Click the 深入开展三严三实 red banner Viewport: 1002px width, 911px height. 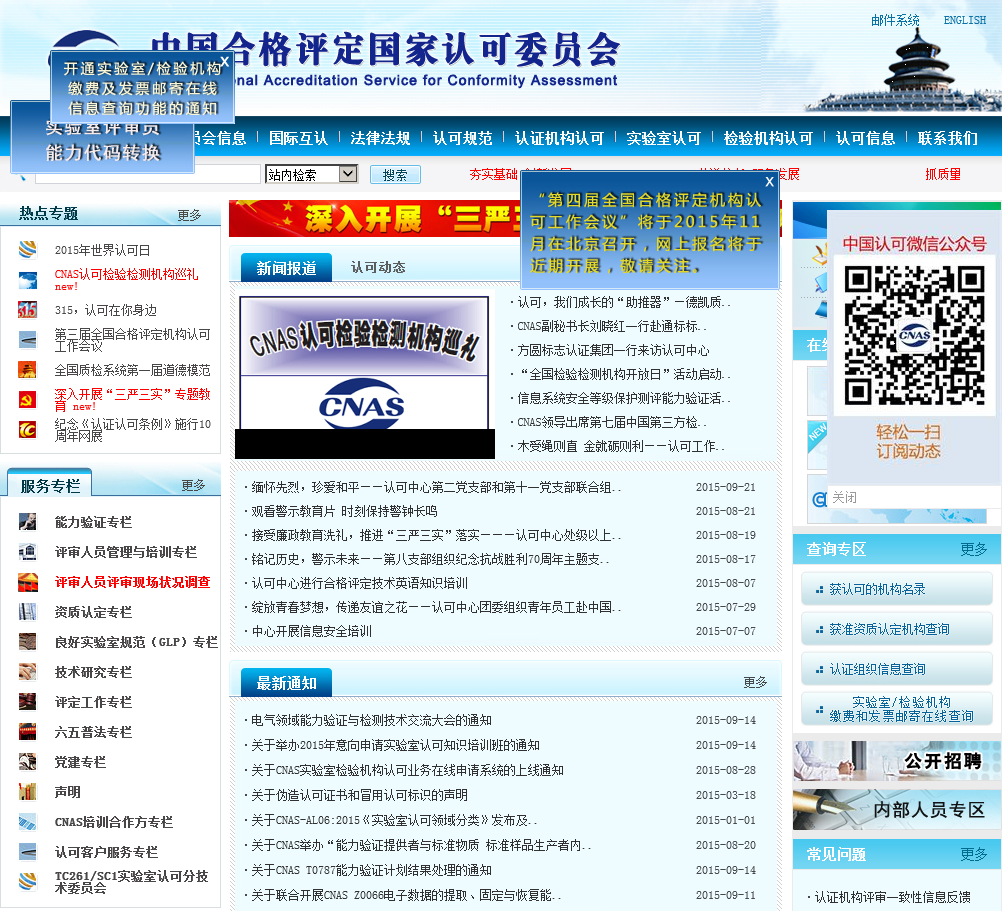pyautogui.click(x=376, y=219)
